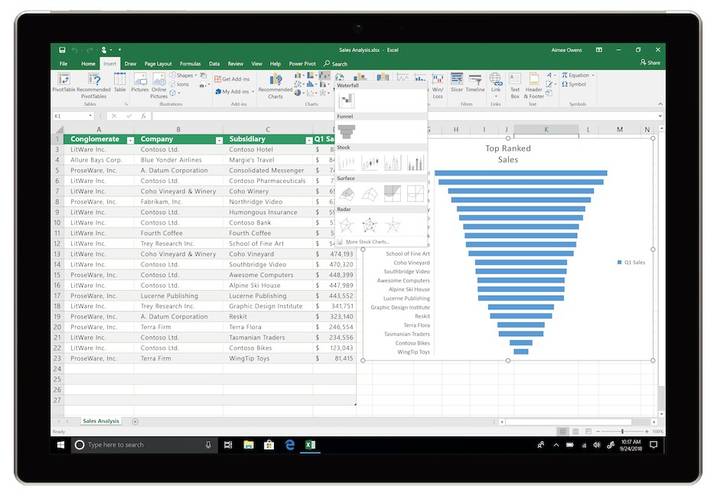Click the Top Ranked Sales chart title

[x=508, y=154]
